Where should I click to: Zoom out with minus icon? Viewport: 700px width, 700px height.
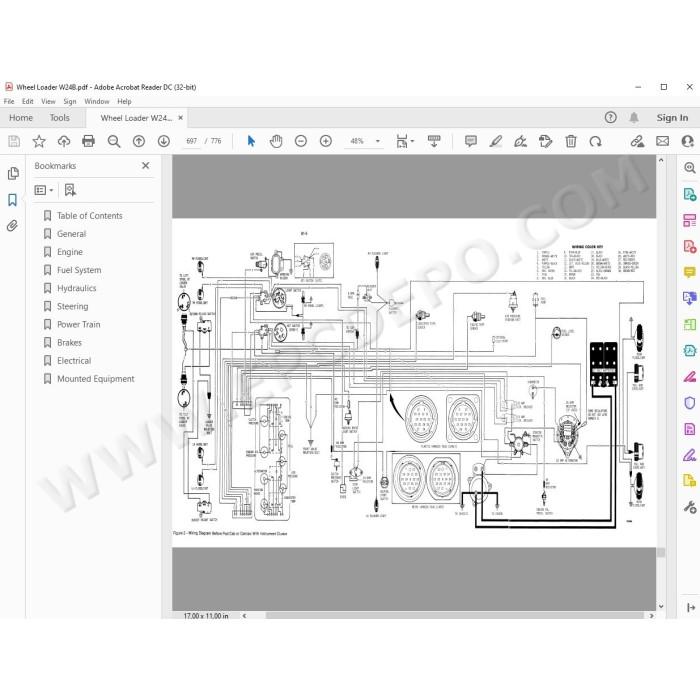301,141
